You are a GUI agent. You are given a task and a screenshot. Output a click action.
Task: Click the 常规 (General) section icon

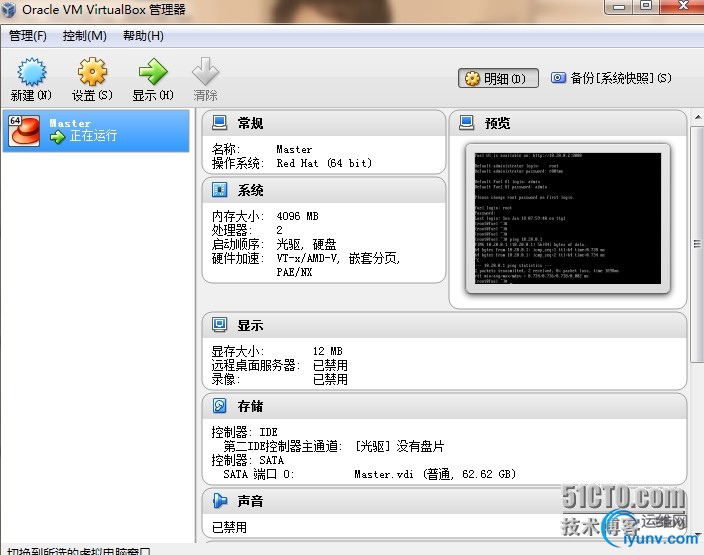(x=220, y=123)
